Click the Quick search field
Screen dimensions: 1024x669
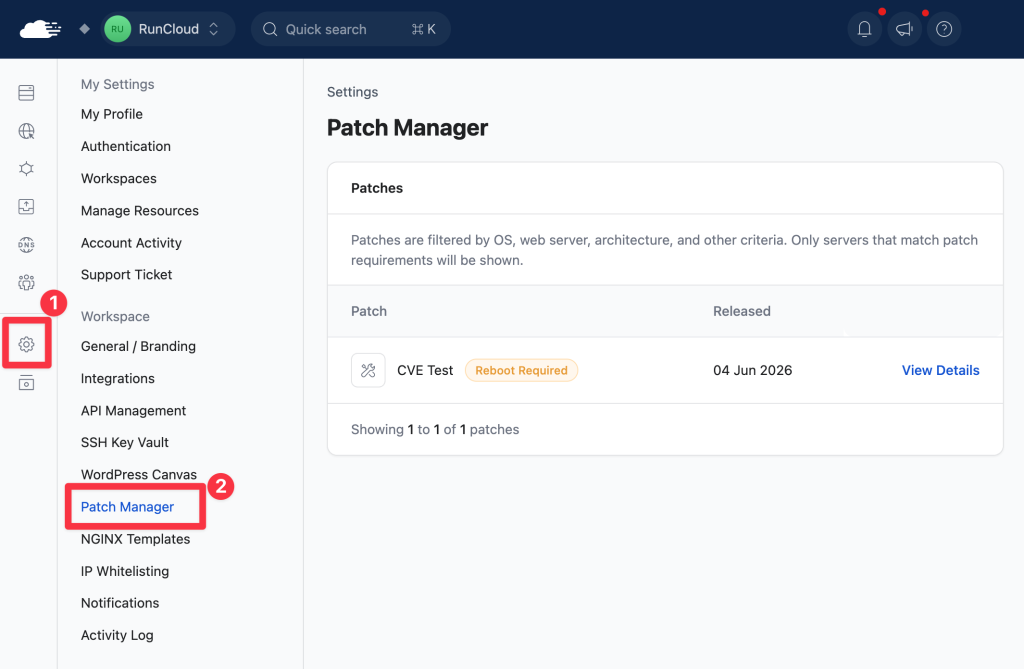(x=351, y=29)
